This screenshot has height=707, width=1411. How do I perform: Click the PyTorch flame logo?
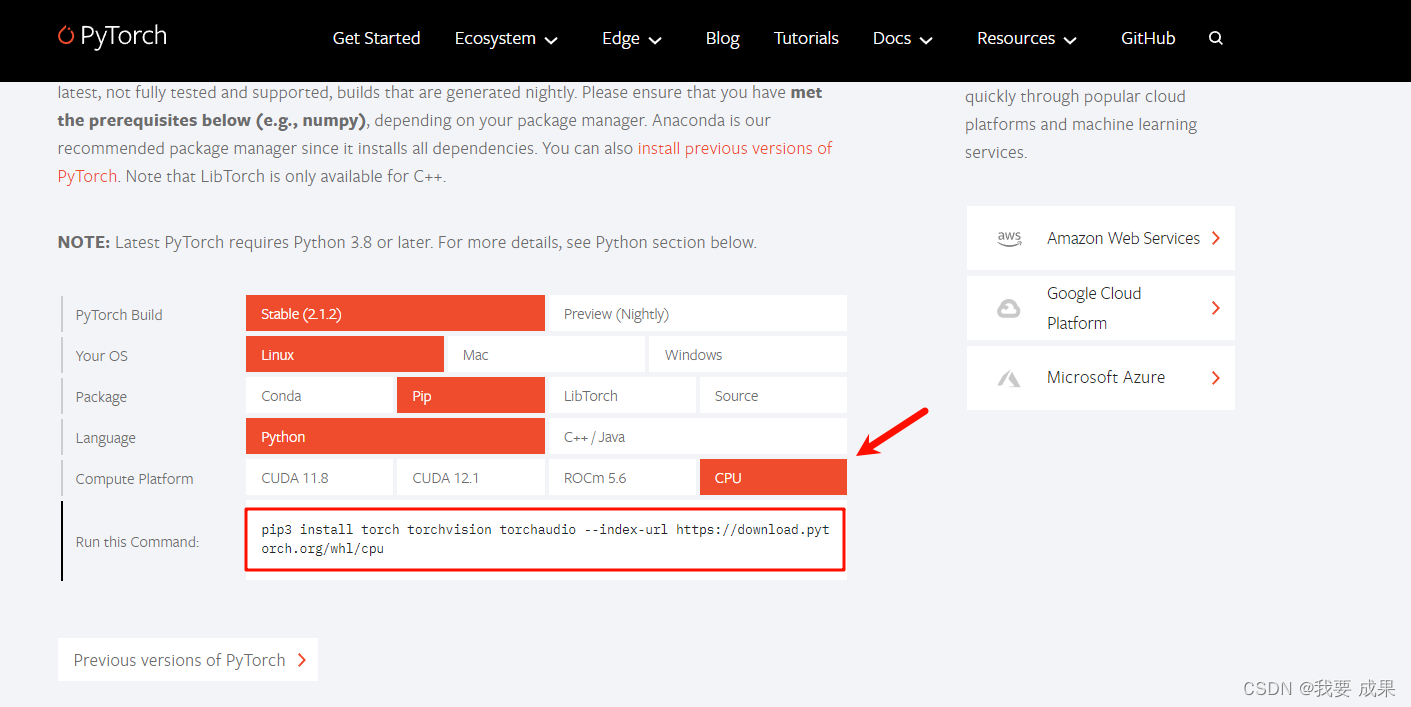coord(66,37)
